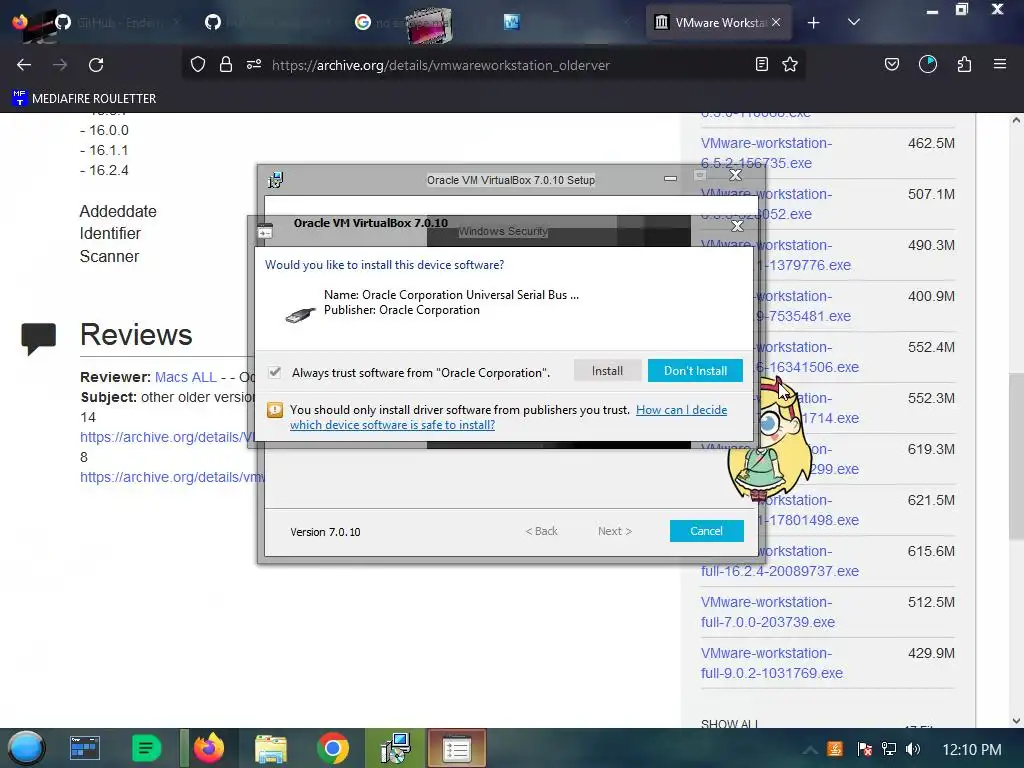Click the orange tray application icon
The width and height of the screenshot is (1024, 768).
[x=835, y=748]
